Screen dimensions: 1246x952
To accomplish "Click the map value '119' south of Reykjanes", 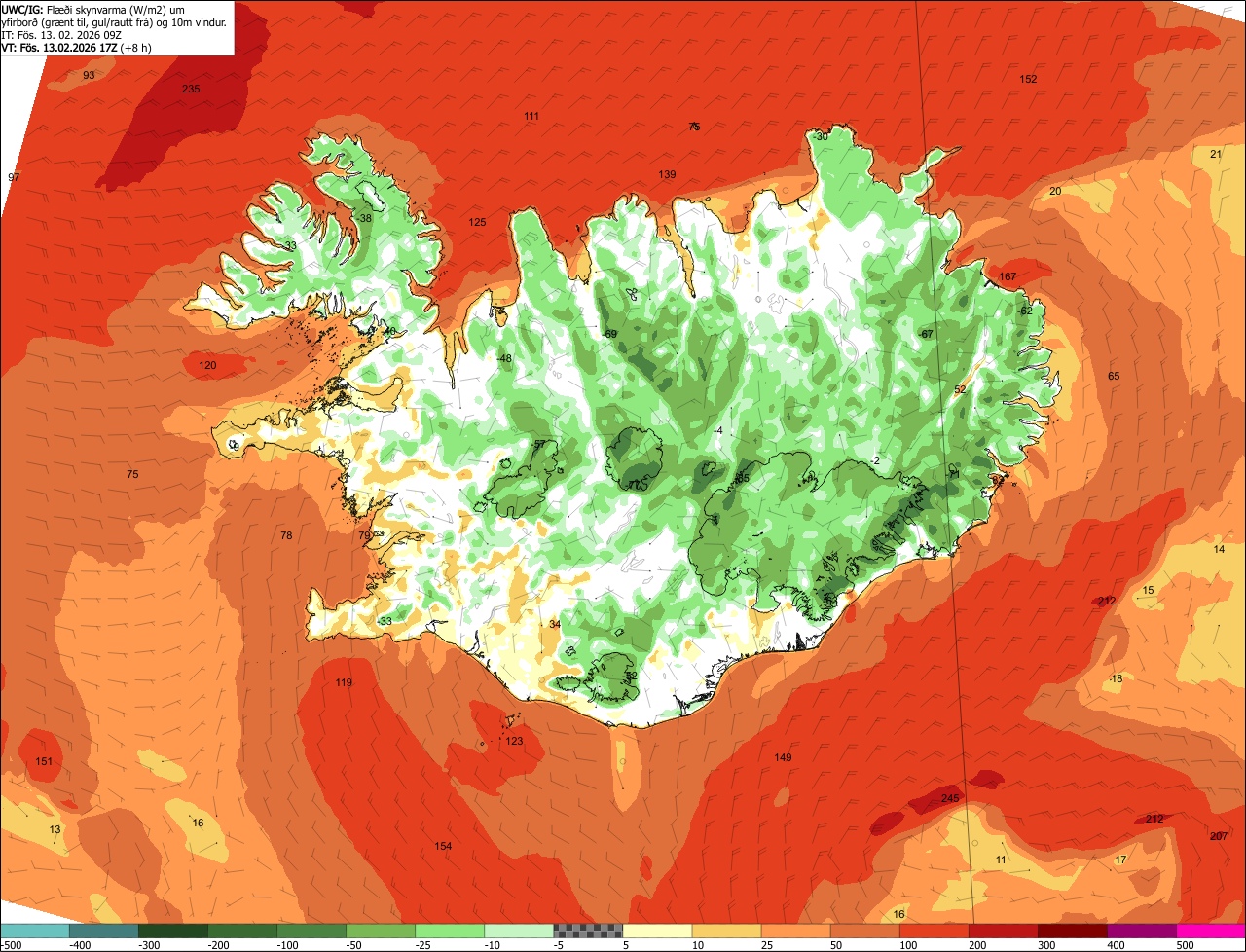I will [344, 683].
